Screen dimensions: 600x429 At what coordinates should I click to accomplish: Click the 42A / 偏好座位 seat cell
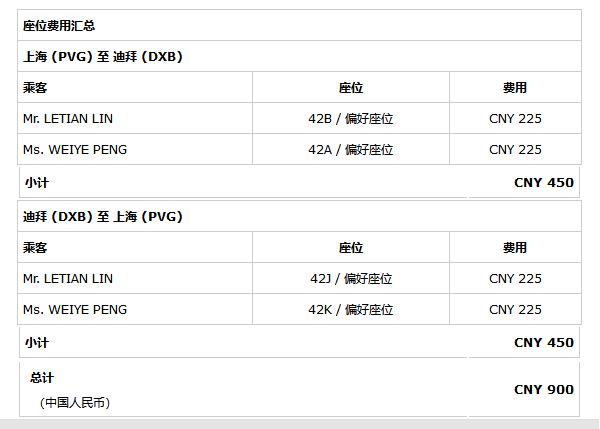[x=351, y=150]
